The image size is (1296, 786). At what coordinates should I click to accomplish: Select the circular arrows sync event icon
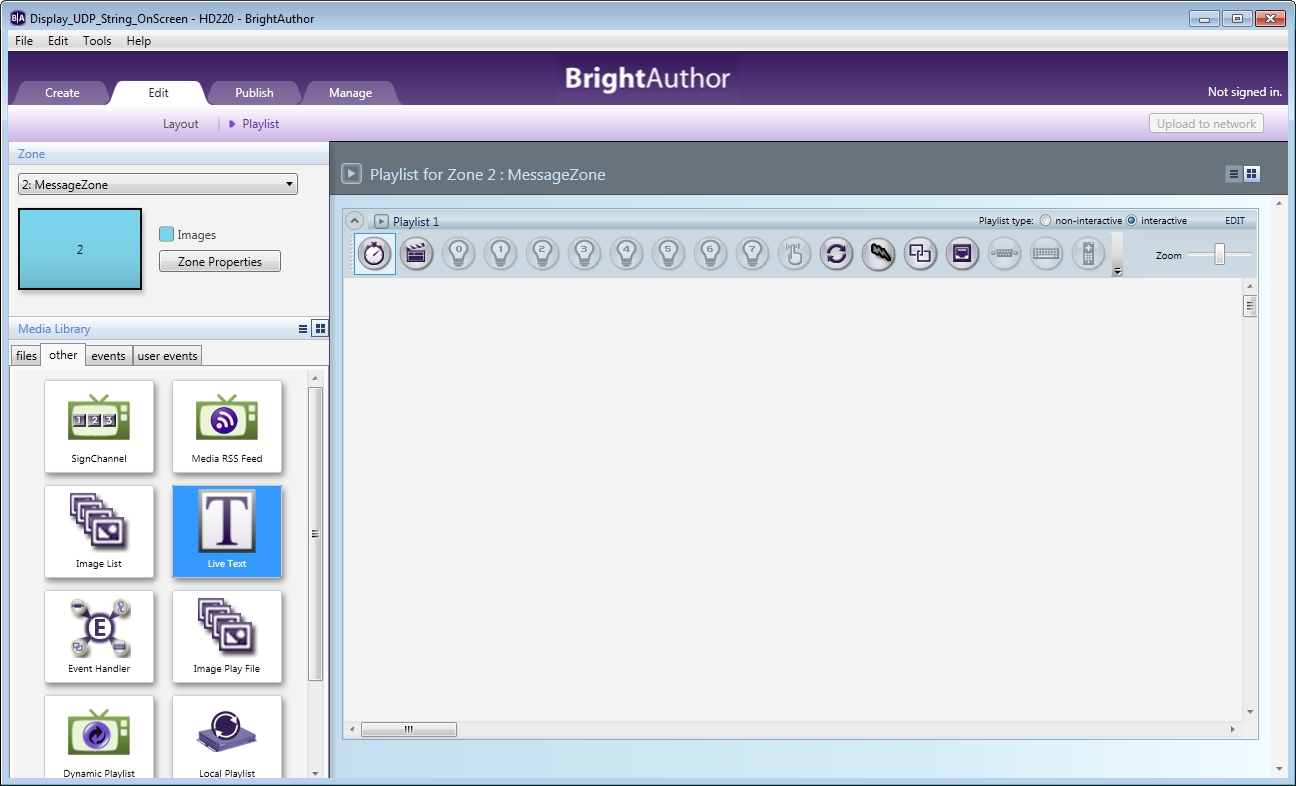click(837, 254)
